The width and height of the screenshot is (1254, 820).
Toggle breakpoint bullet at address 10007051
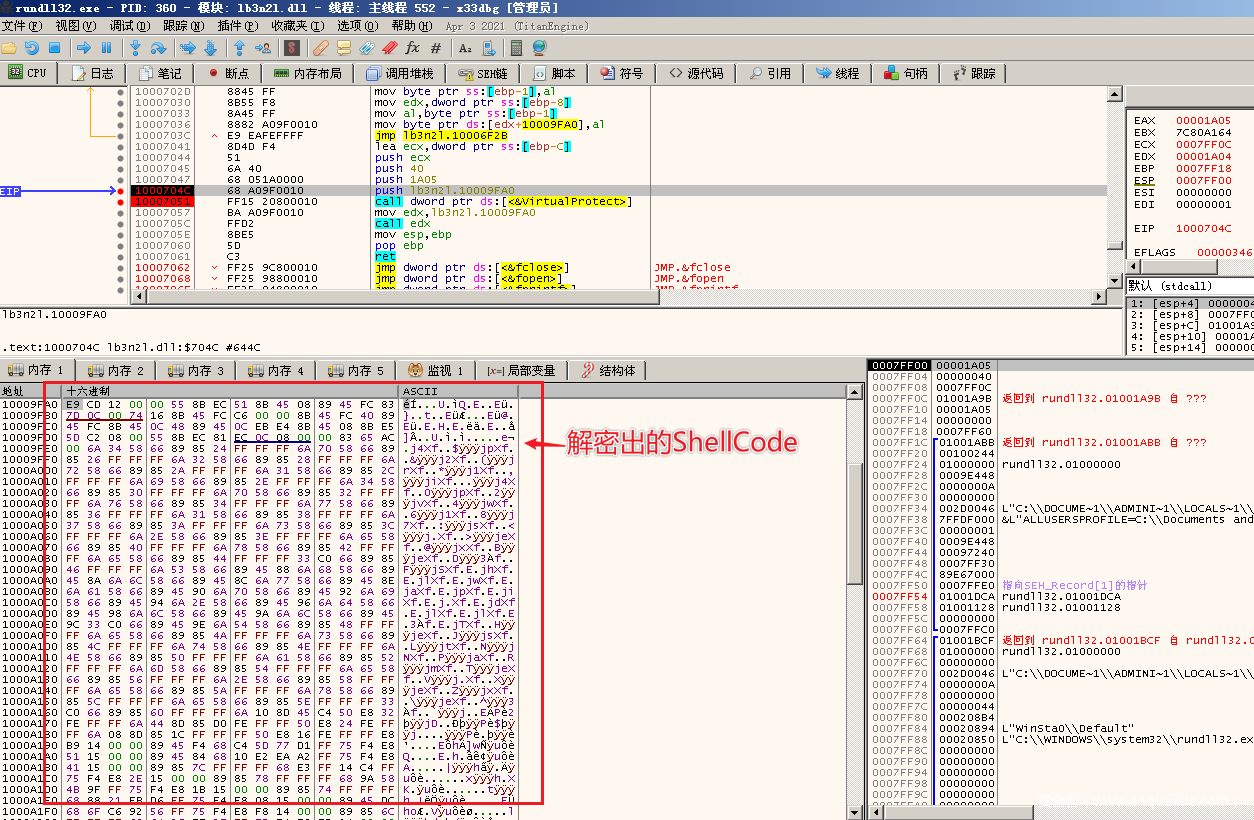[121, 201]
